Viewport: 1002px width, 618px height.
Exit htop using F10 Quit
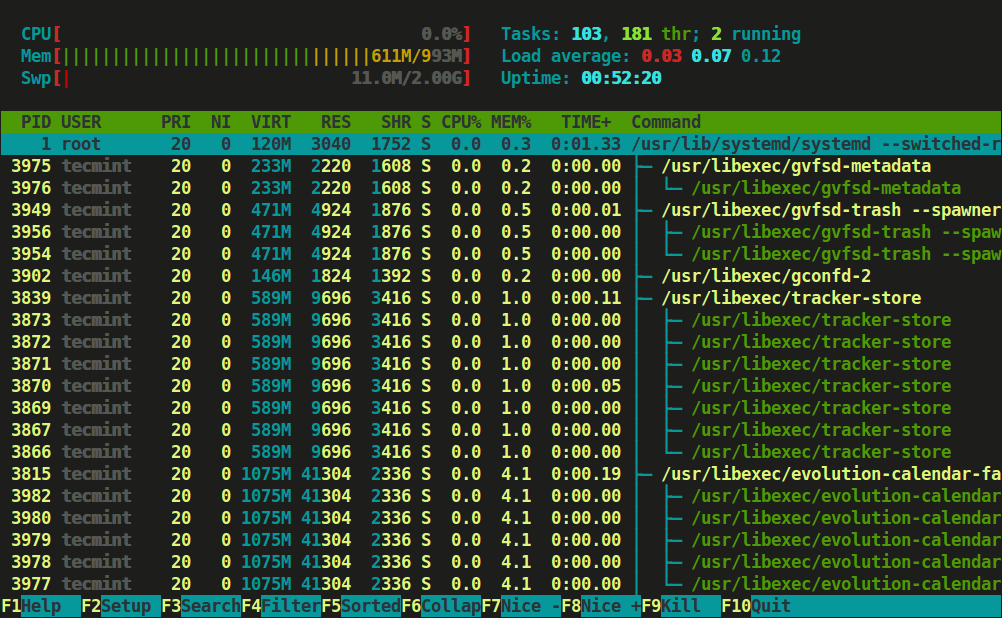[x=756, y=606]
